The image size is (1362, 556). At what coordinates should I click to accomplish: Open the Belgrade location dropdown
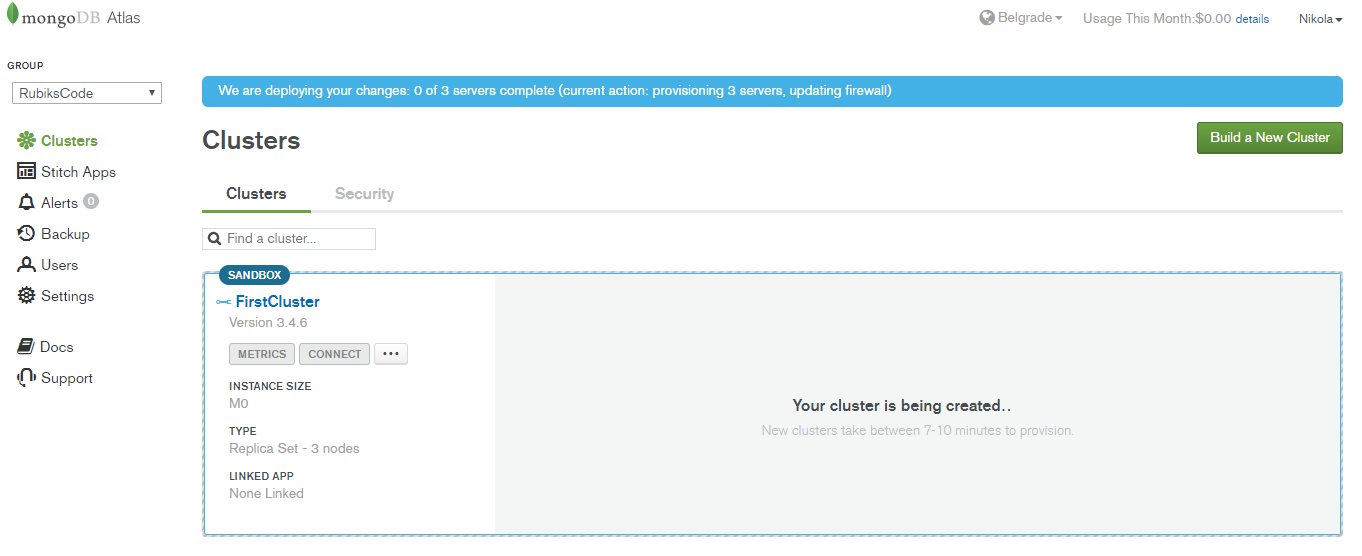point(1021,18)
